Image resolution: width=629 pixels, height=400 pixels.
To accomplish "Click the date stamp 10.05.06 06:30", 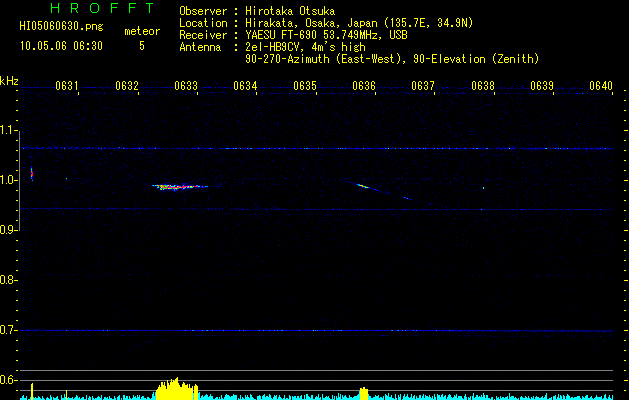I will [x=61, y=46].
